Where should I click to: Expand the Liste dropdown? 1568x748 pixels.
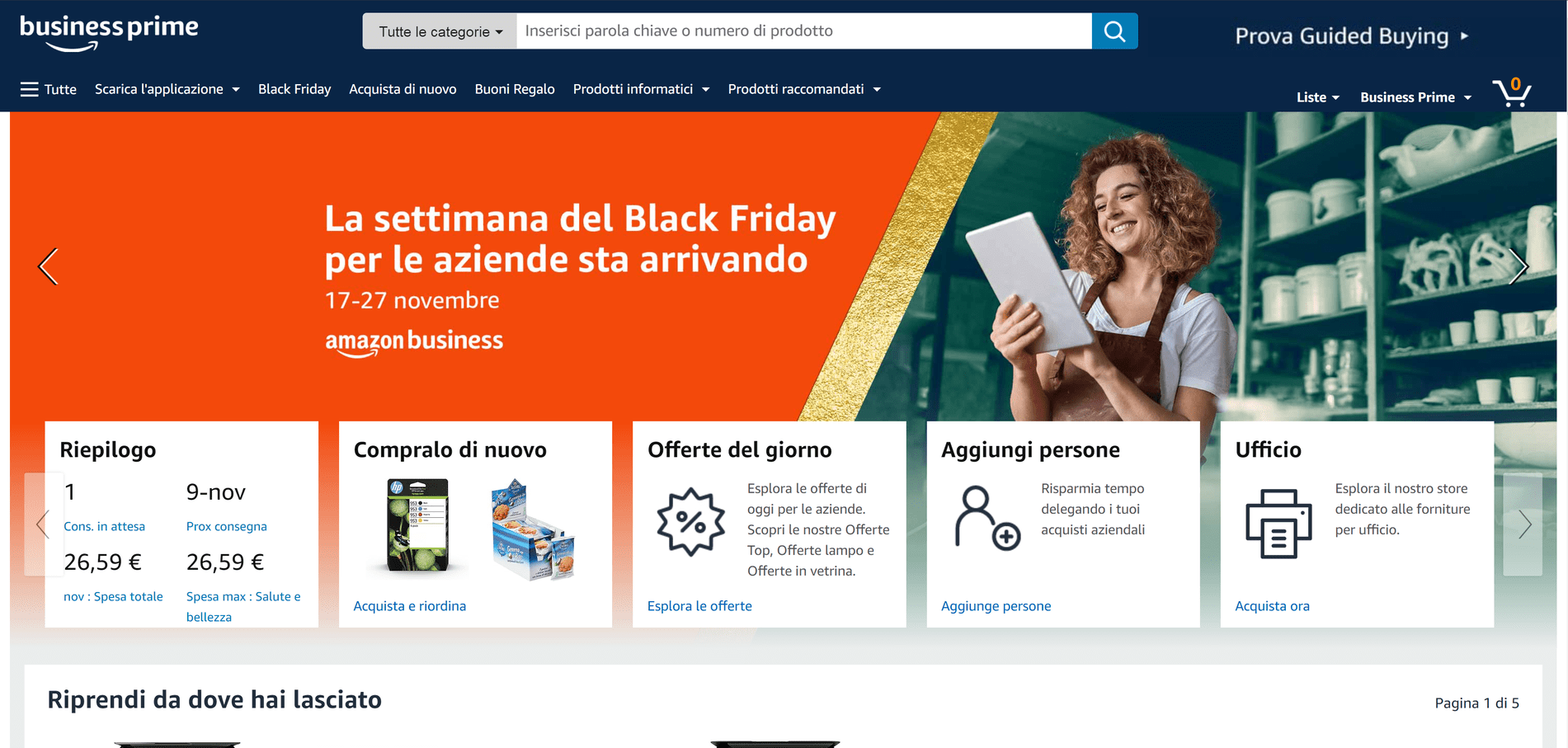(x=1317, y=97)
